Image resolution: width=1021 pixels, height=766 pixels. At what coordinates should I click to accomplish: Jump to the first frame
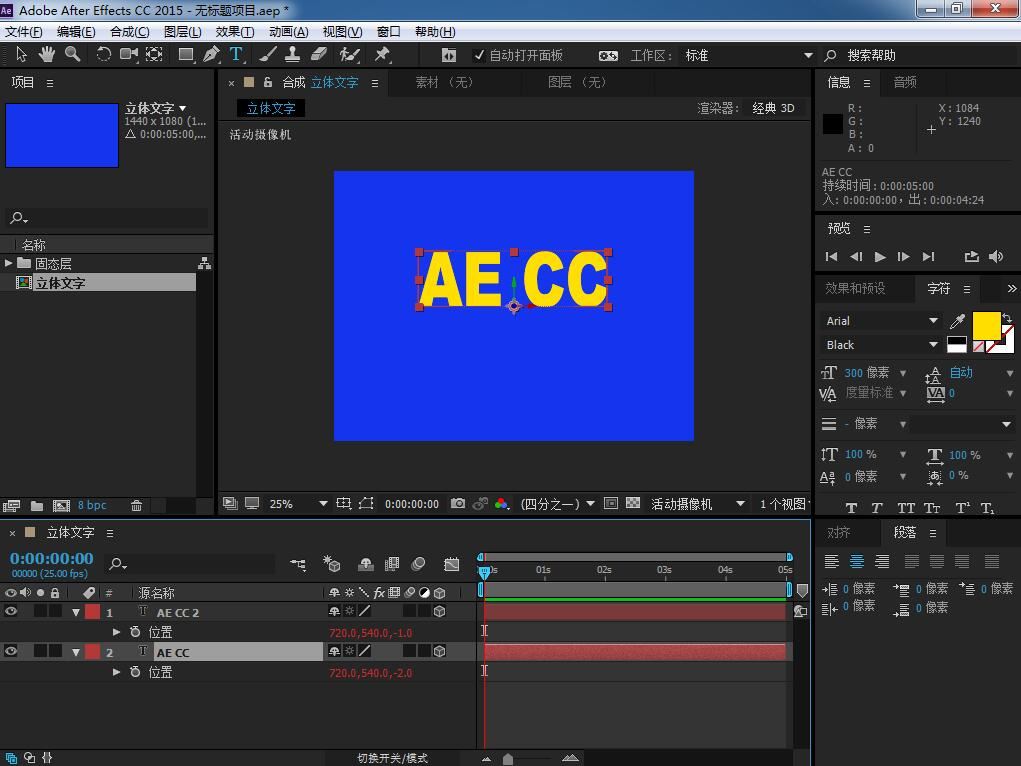[x=832, y=257]
